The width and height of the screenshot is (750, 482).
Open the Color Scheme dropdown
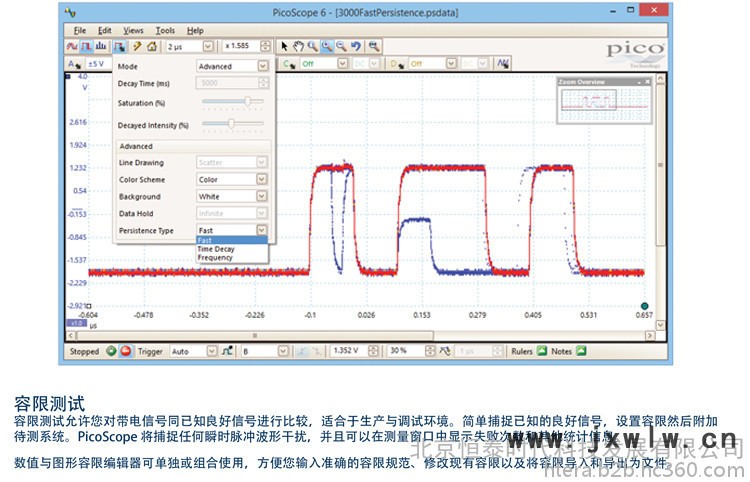pyautogui.click(x=232, y=179)
